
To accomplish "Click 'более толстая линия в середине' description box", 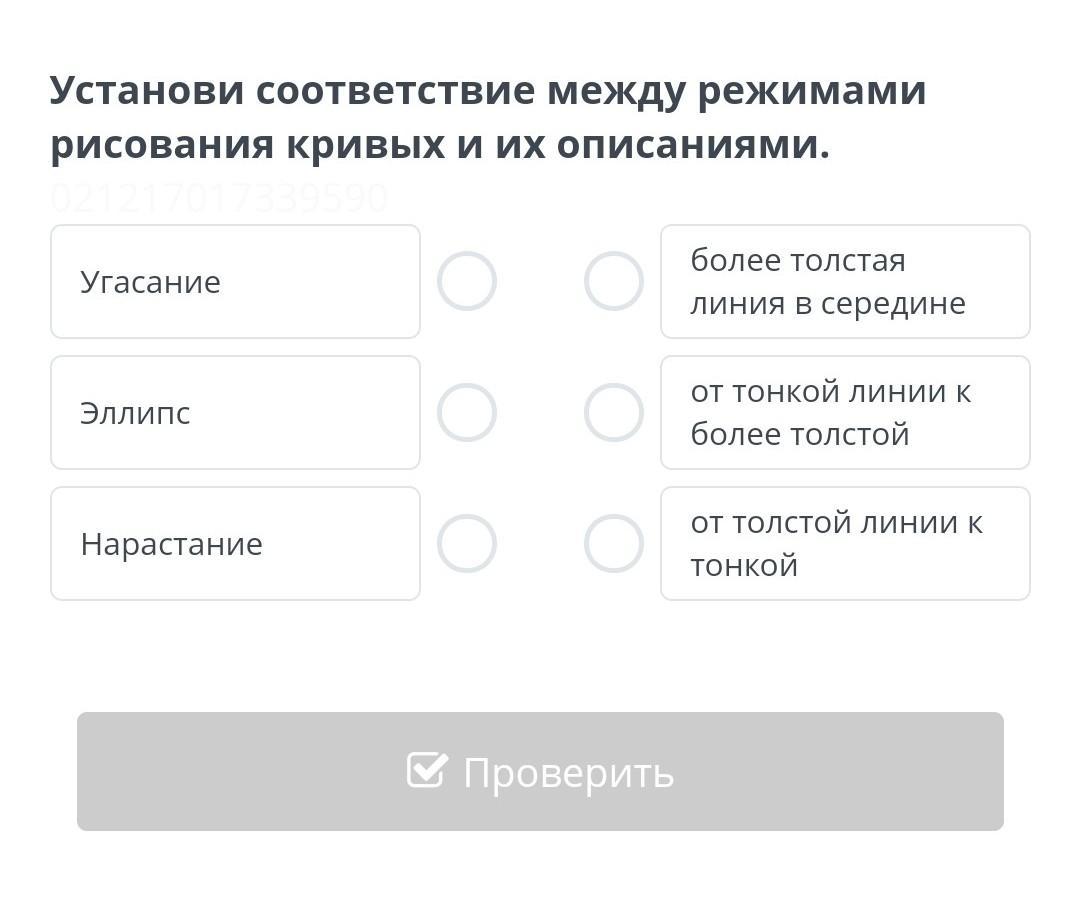I will click(x=845, y=281).
